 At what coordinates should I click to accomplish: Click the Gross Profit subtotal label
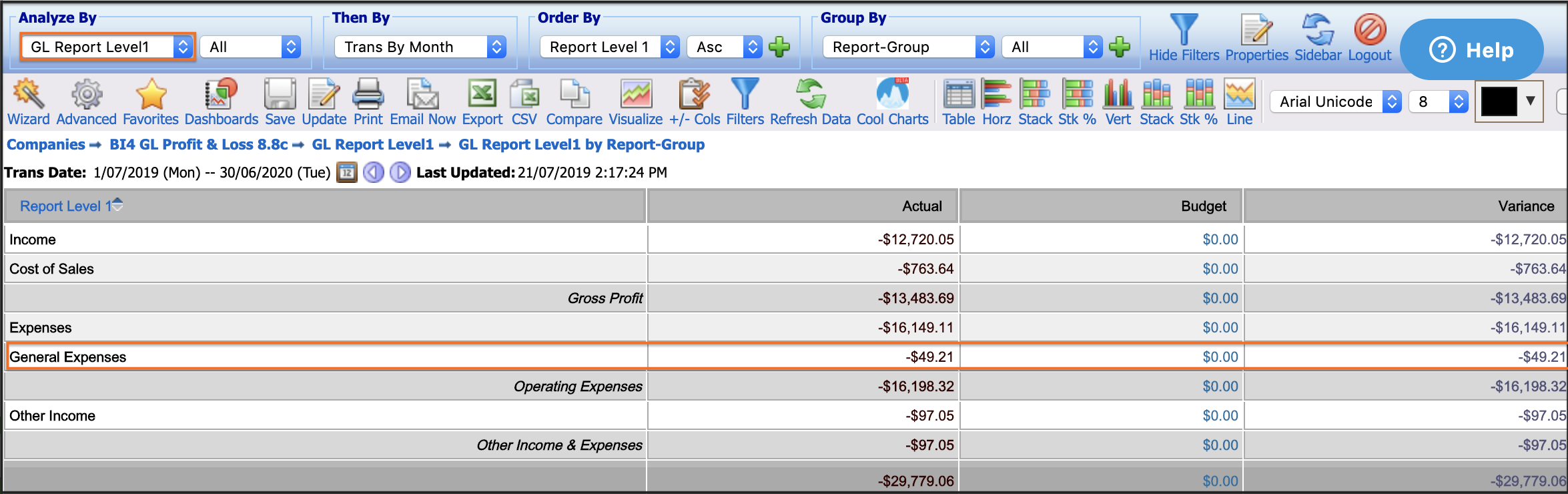[605, 298]
